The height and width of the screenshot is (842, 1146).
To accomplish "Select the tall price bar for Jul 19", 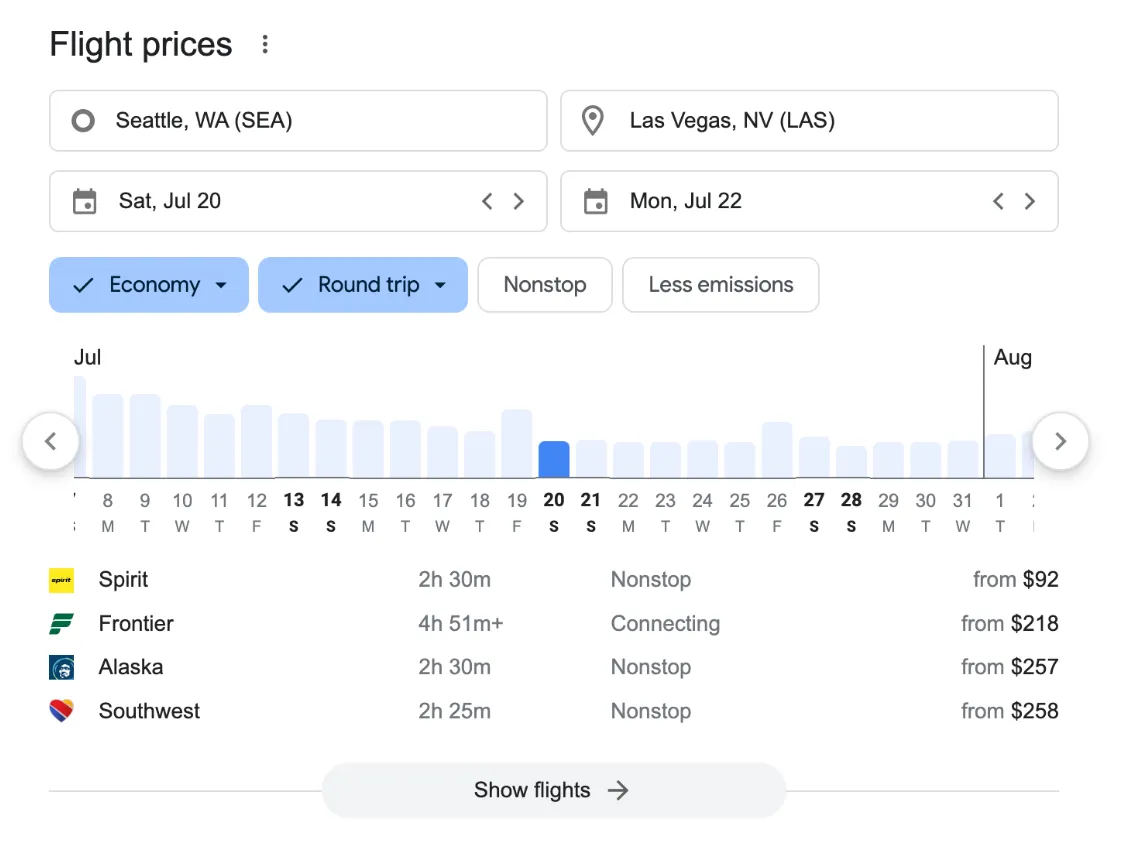I will 517,444.
